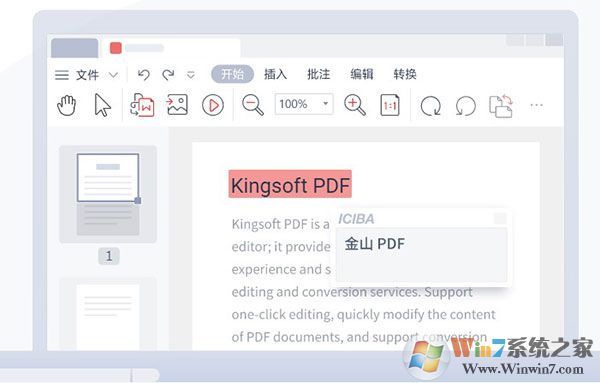Viewport: 600px width, 383px height.
Task: Switch to the 编辑 tab
Action: coord(362,74)
